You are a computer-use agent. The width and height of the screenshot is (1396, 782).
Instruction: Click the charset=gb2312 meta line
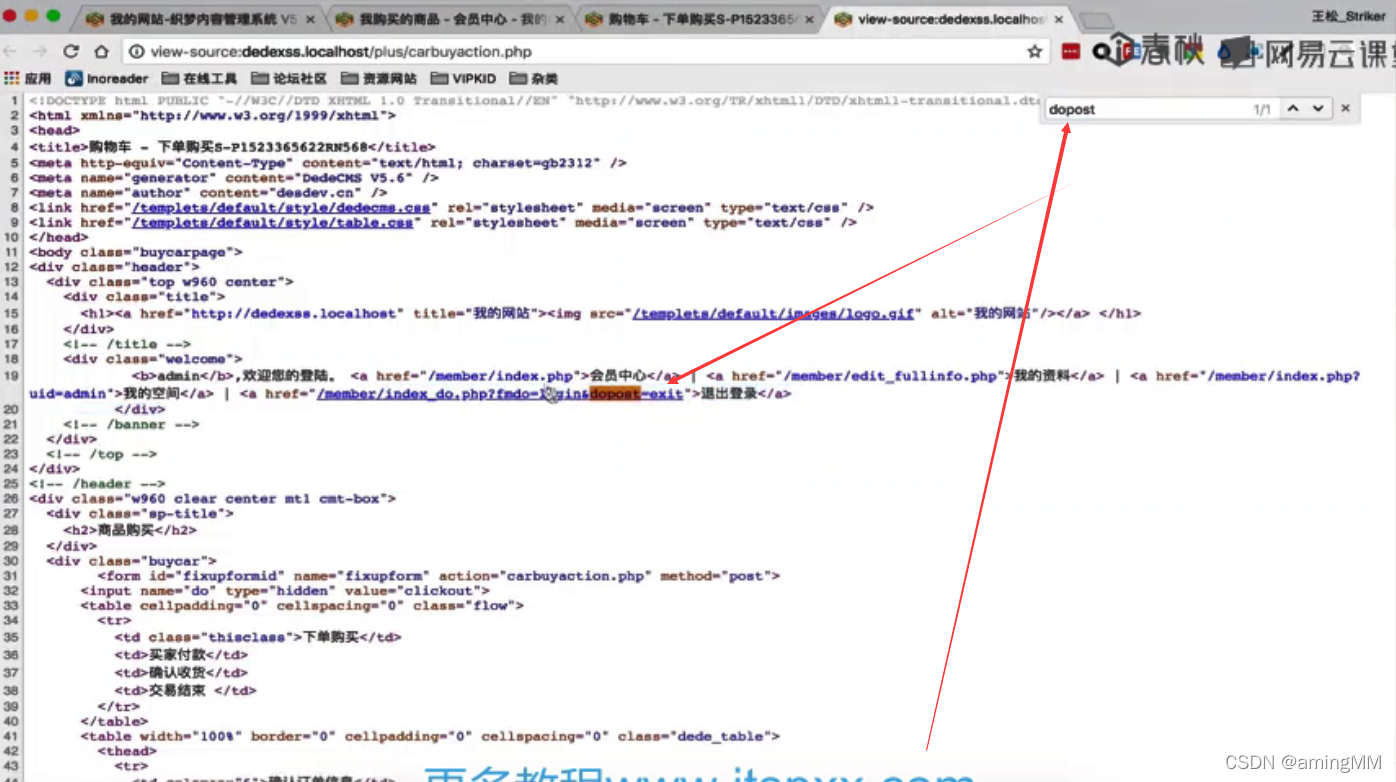point(328,163)
